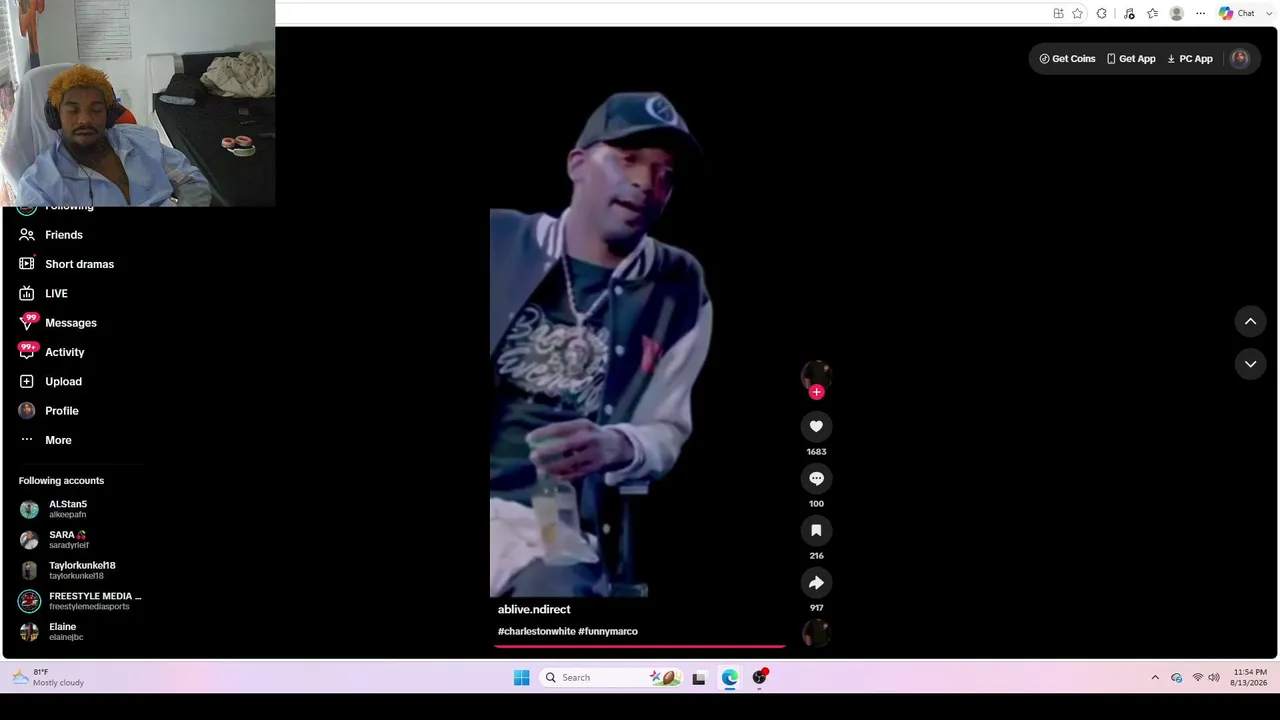Go to LIVE in the sidebar

(x=56, y=293)
